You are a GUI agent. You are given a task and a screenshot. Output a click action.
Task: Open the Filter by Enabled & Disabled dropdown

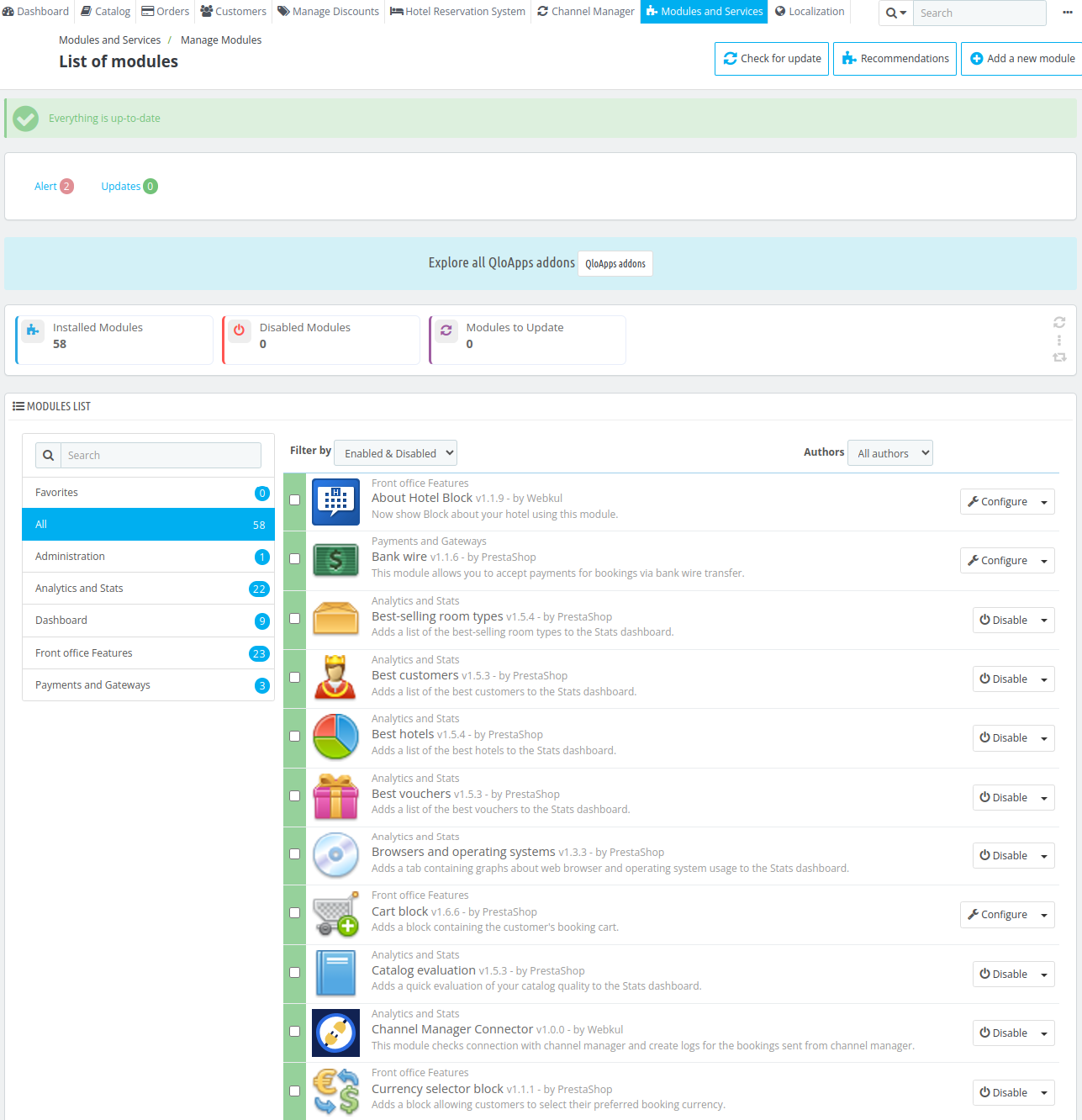[x=395, y=453]
